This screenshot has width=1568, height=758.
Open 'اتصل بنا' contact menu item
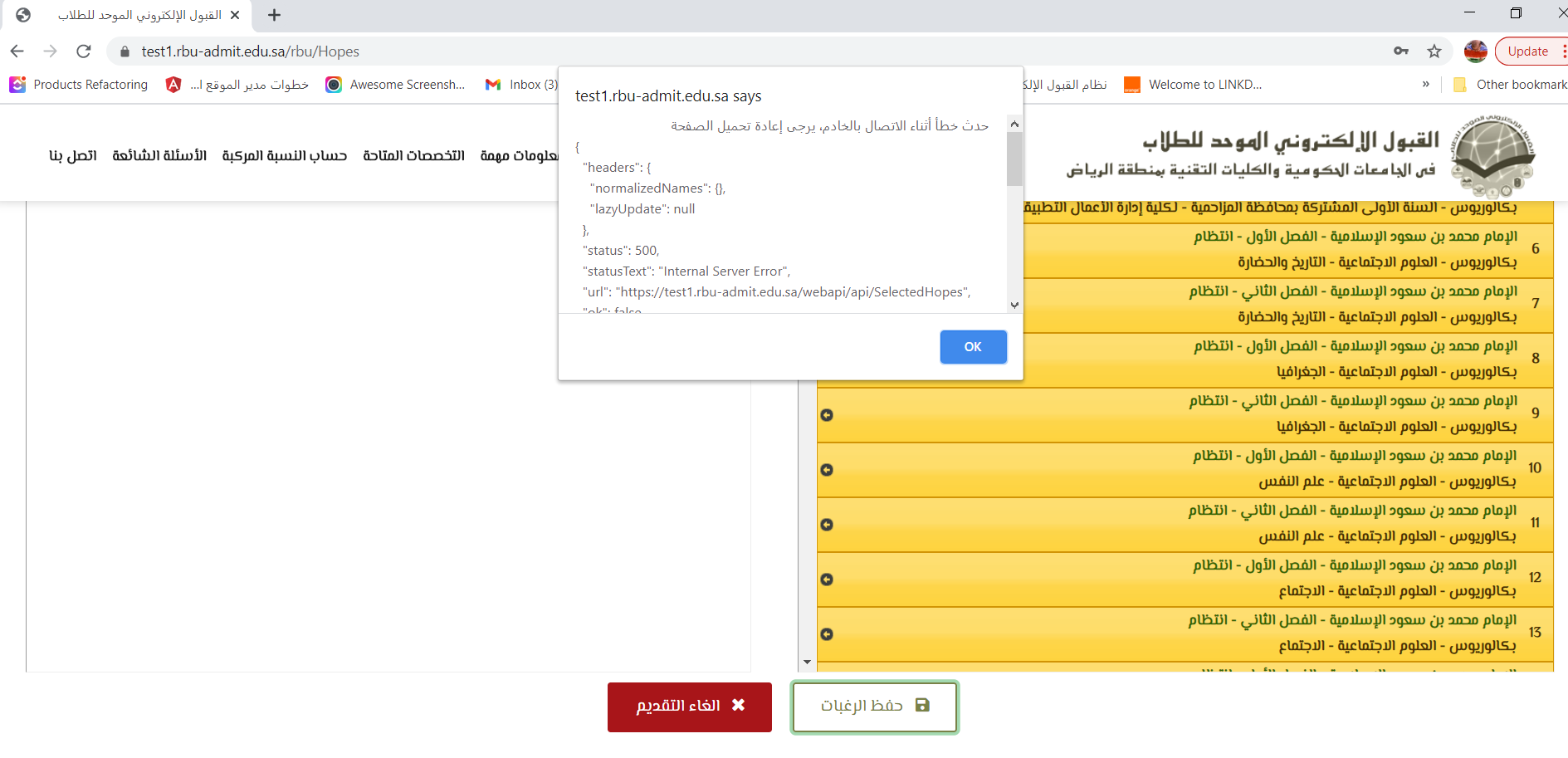pyautogui.click(x=73, y=156)
